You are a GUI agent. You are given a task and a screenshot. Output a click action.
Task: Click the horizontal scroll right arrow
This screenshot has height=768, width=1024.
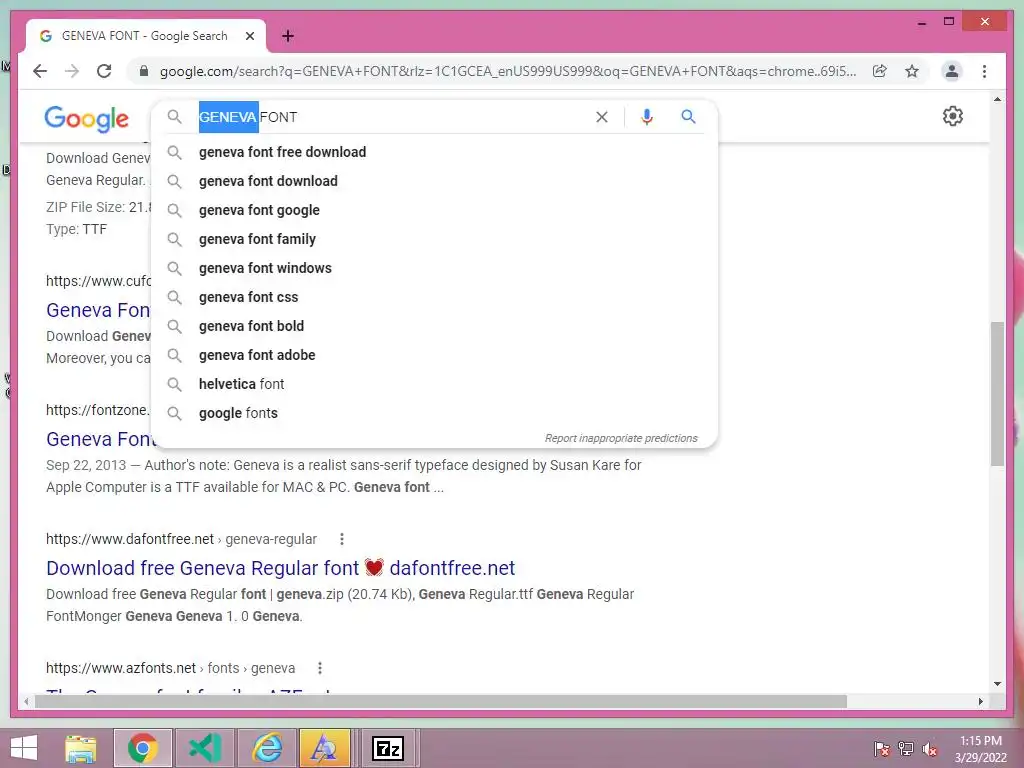980,701
